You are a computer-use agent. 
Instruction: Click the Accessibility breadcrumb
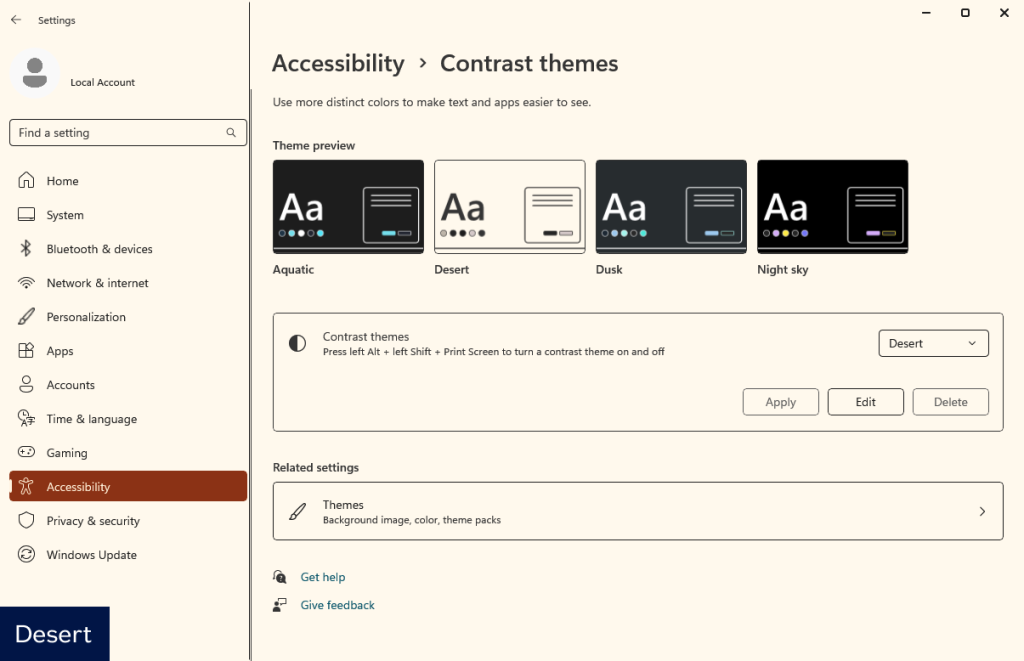pyautogui.click(x=338, y=63)
